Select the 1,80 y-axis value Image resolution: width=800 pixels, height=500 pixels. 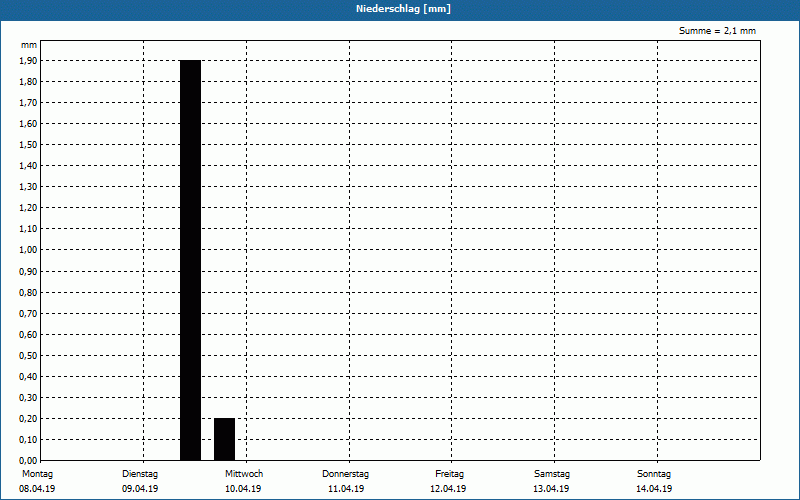point(28,82)
